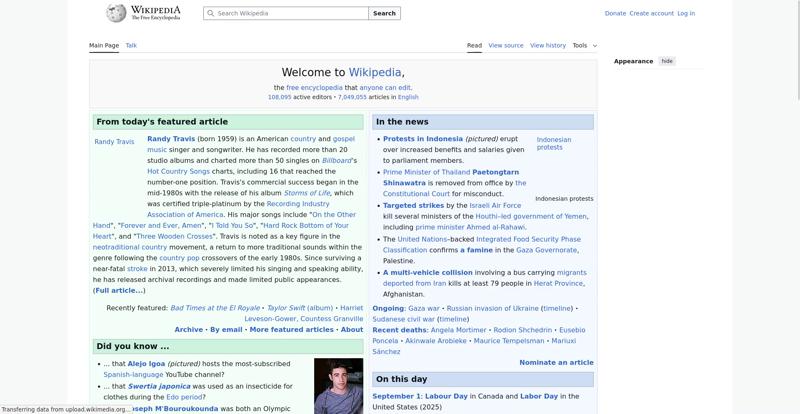800x414 pixels.
Task: Open Create account link
Action: [652, 13]
